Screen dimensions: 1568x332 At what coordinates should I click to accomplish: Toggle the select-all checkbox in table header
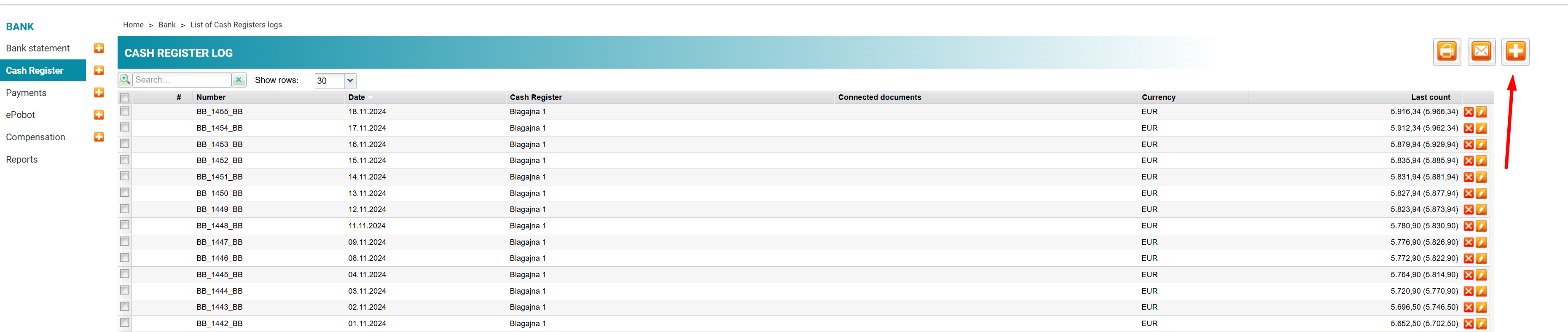tap(125, 98)
